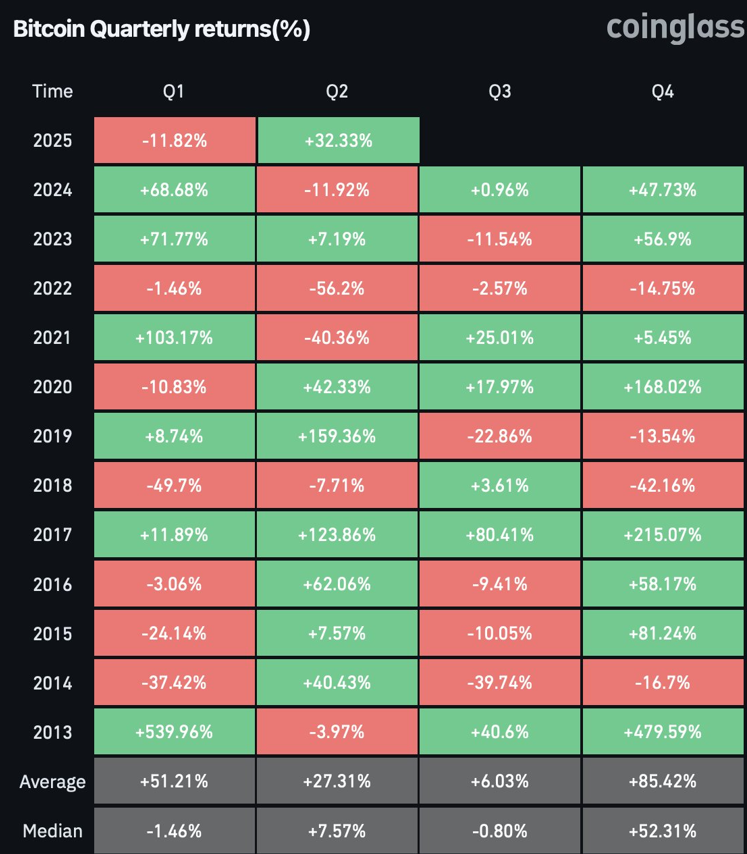The width and height of the screenshot is (747, 854).
Task: Select the 2022 Q2 -56.2% cell
Action: (337, 289)
